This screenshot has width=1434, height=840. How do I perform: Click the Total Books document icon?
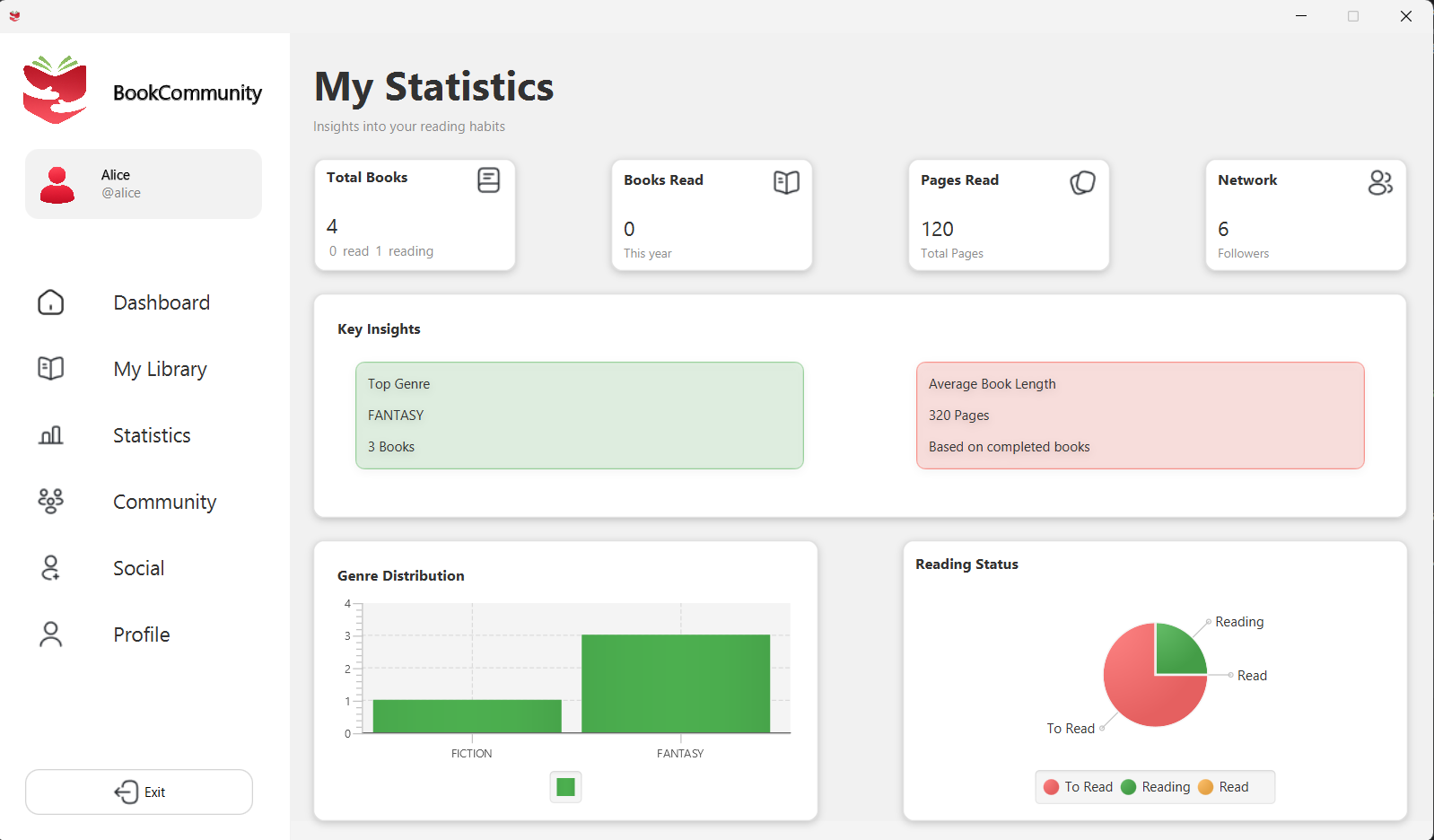tap(488, 180)
